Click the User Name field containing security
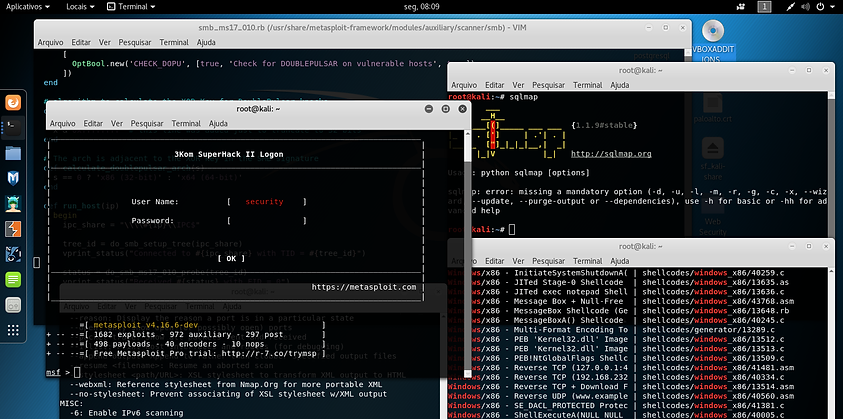843x419 pixels. (x=267, y=202)
